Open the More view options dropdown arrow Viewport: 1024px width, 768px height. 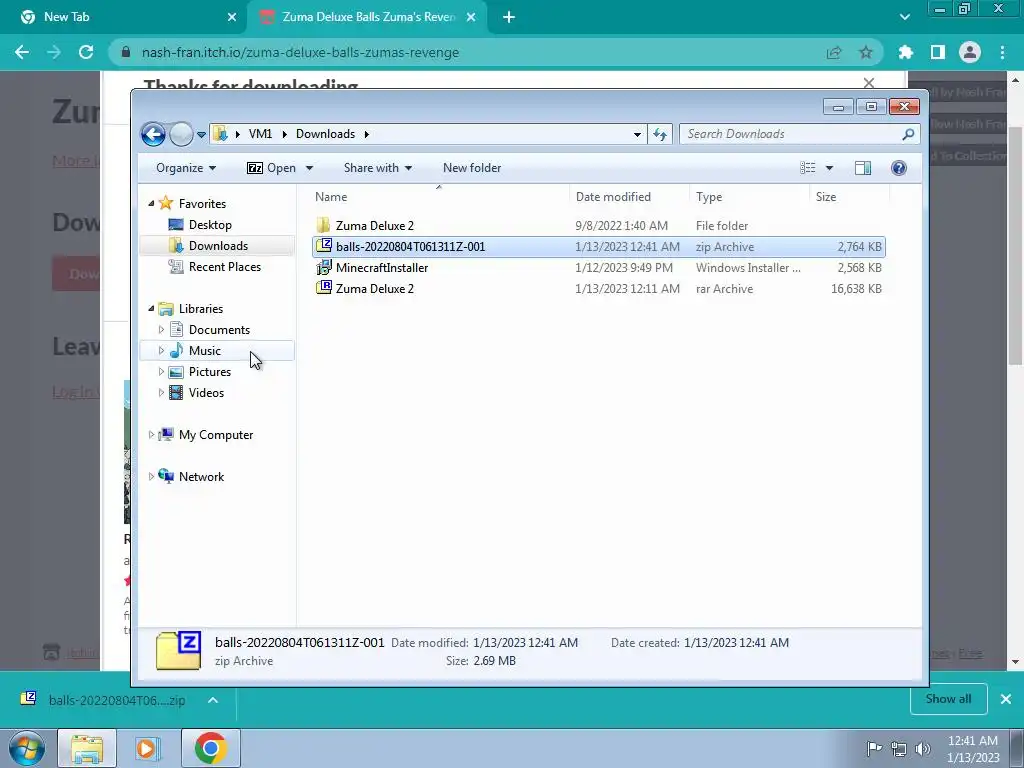point(829,168)
